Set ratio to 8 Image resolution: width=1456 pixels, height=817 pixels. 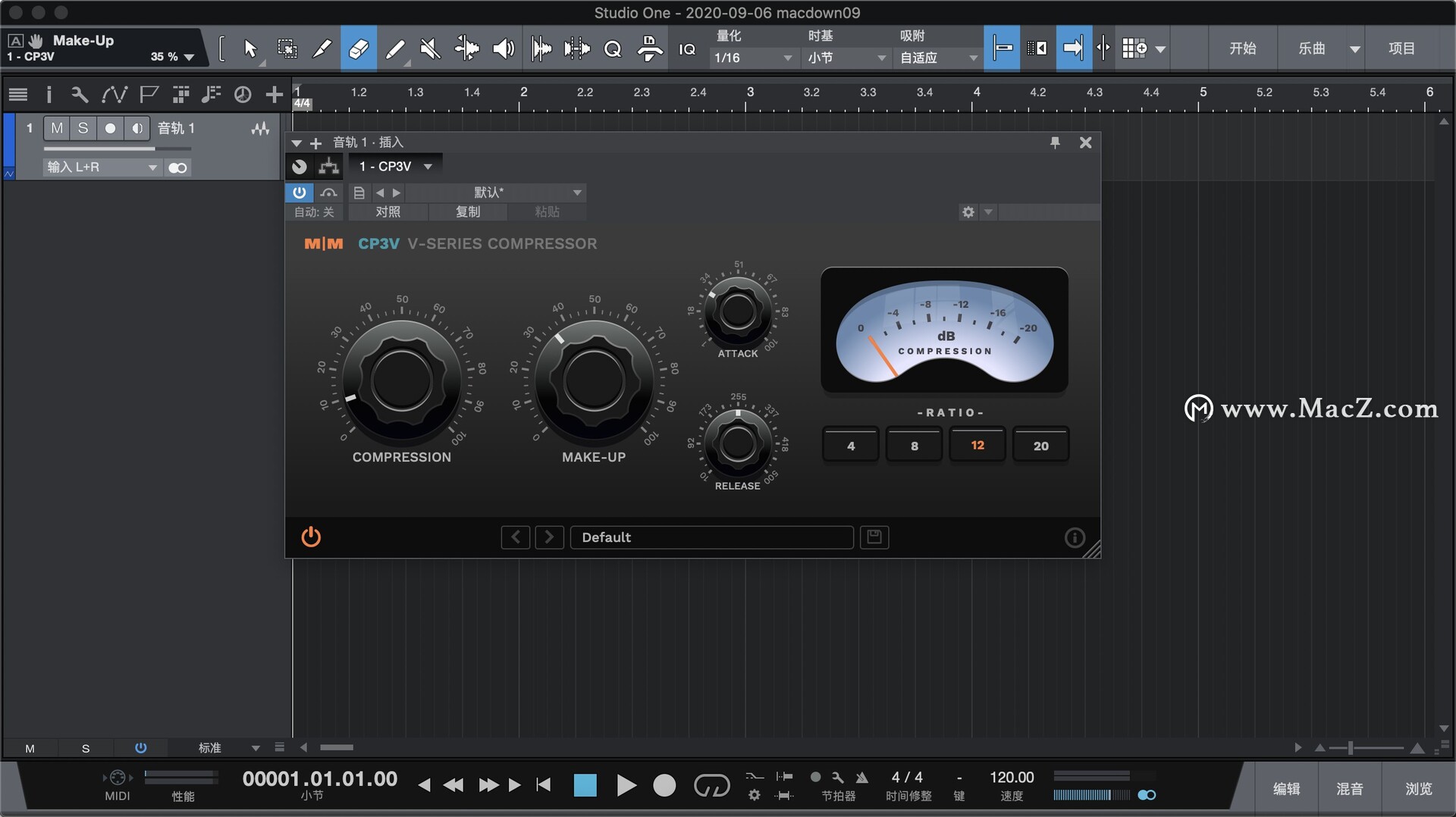[915, 446]
